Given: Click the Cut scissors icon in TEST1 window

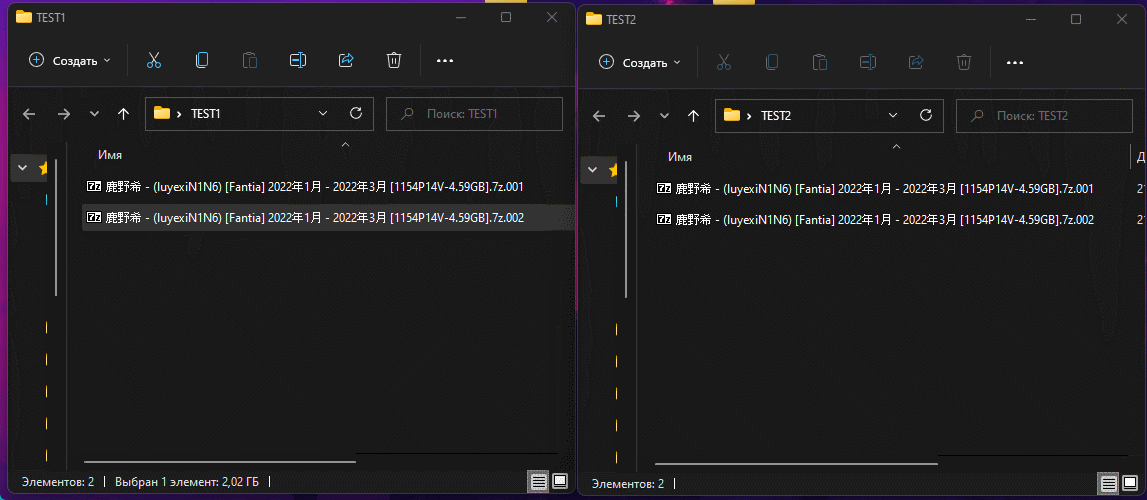Looking at the screenshot, I should 154,61.
